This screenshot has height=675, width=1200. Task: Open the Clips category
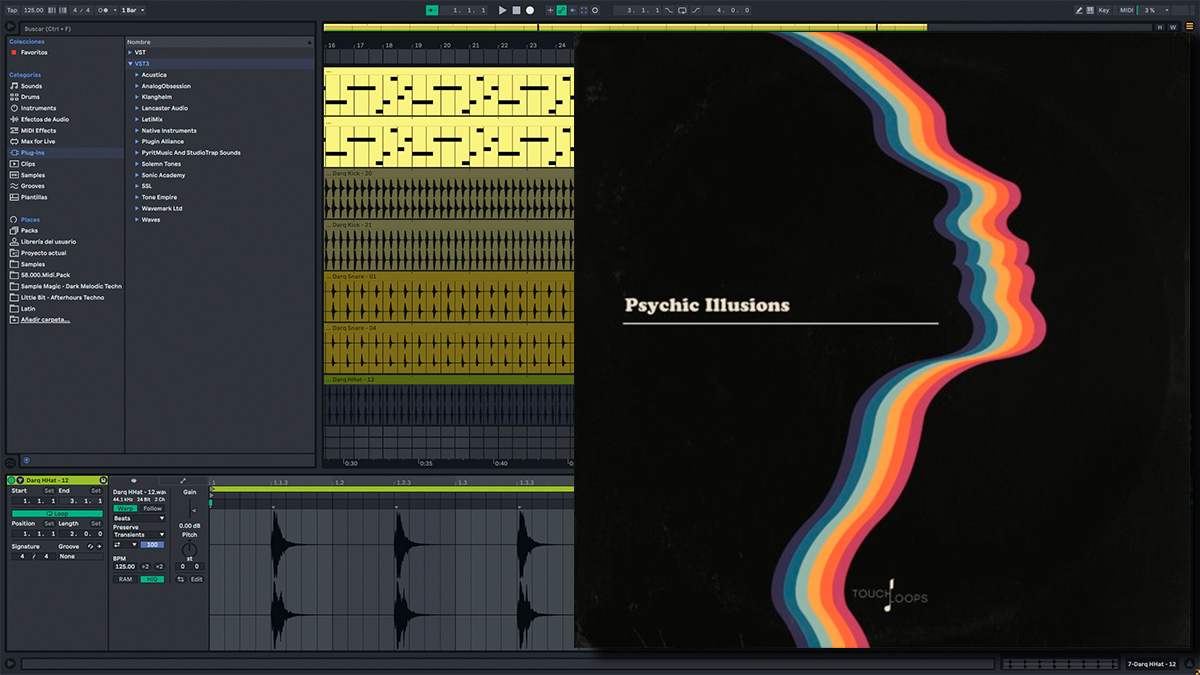click(28, 163)
